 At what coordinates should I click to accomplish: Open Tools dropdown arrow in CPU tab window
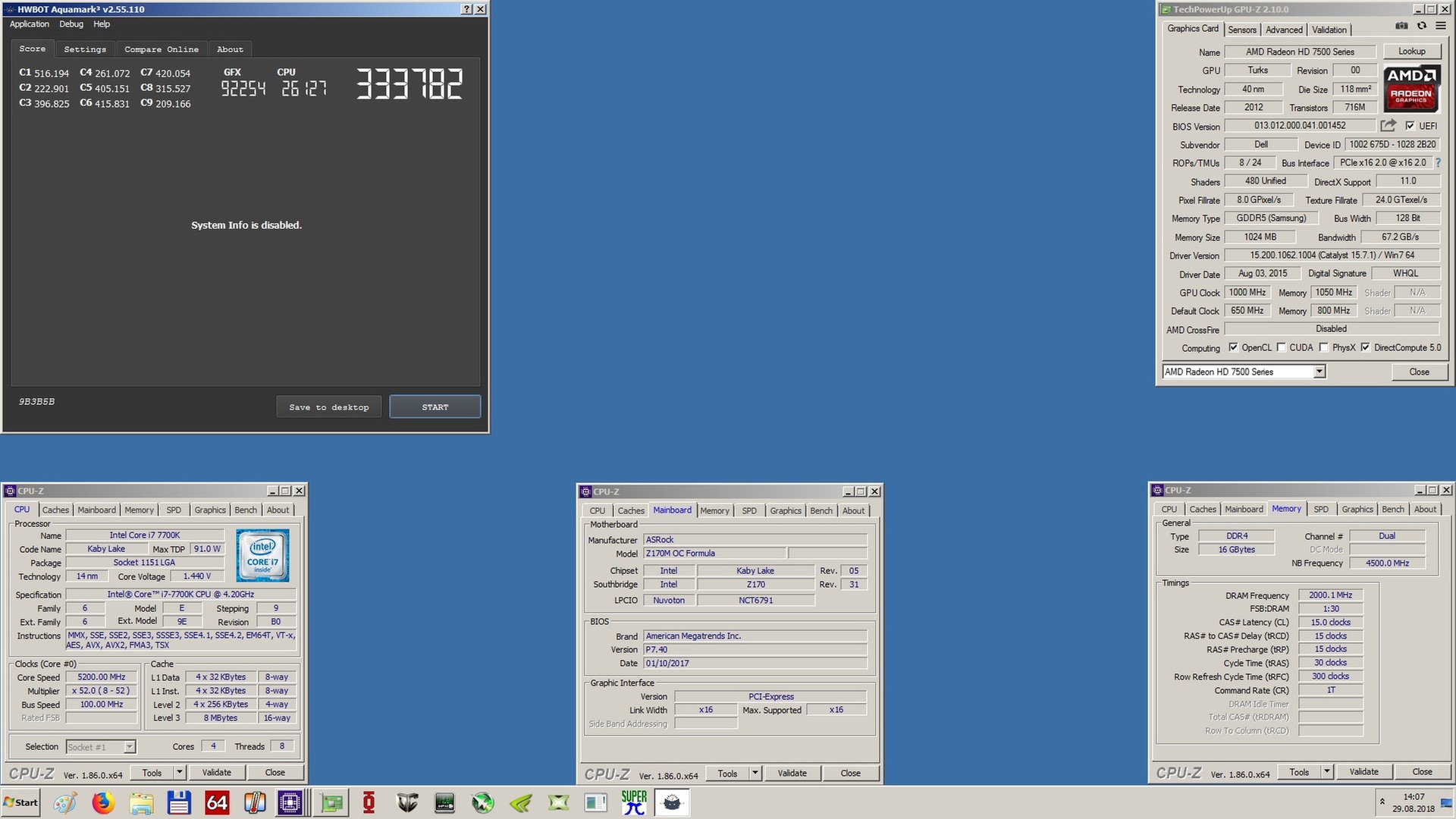(180, 773)
